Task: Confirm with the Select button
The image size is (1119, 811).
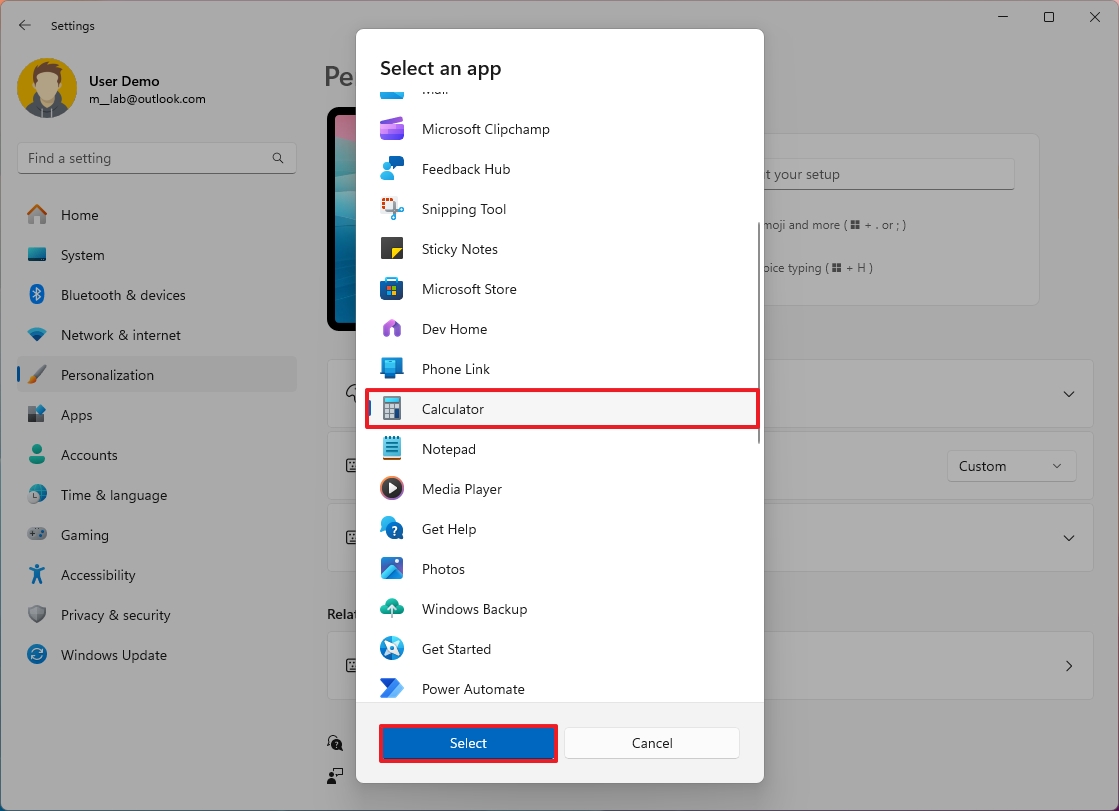Action: point(468,743)
